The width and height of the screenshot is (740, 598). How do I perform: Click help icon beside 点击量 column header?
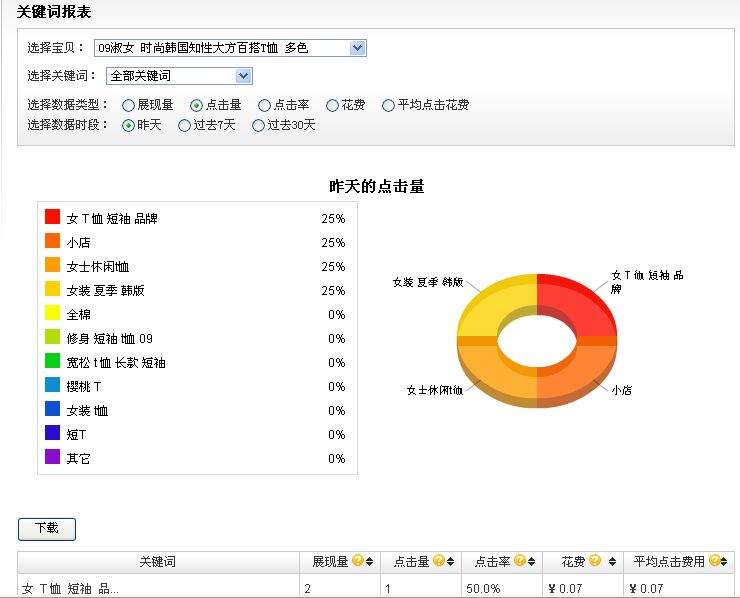click(437, 562)
